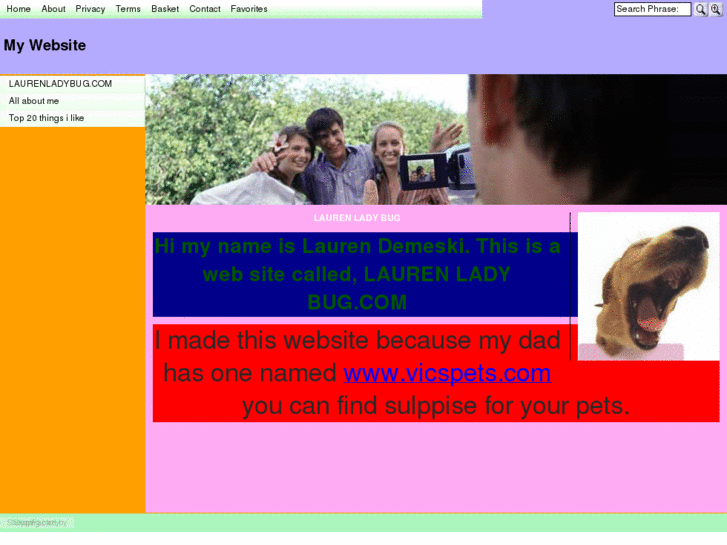Click the friends camcorder banner photo
Image resolution: width=727 pixels, height=545 pixels.
(x=436, y=140)
